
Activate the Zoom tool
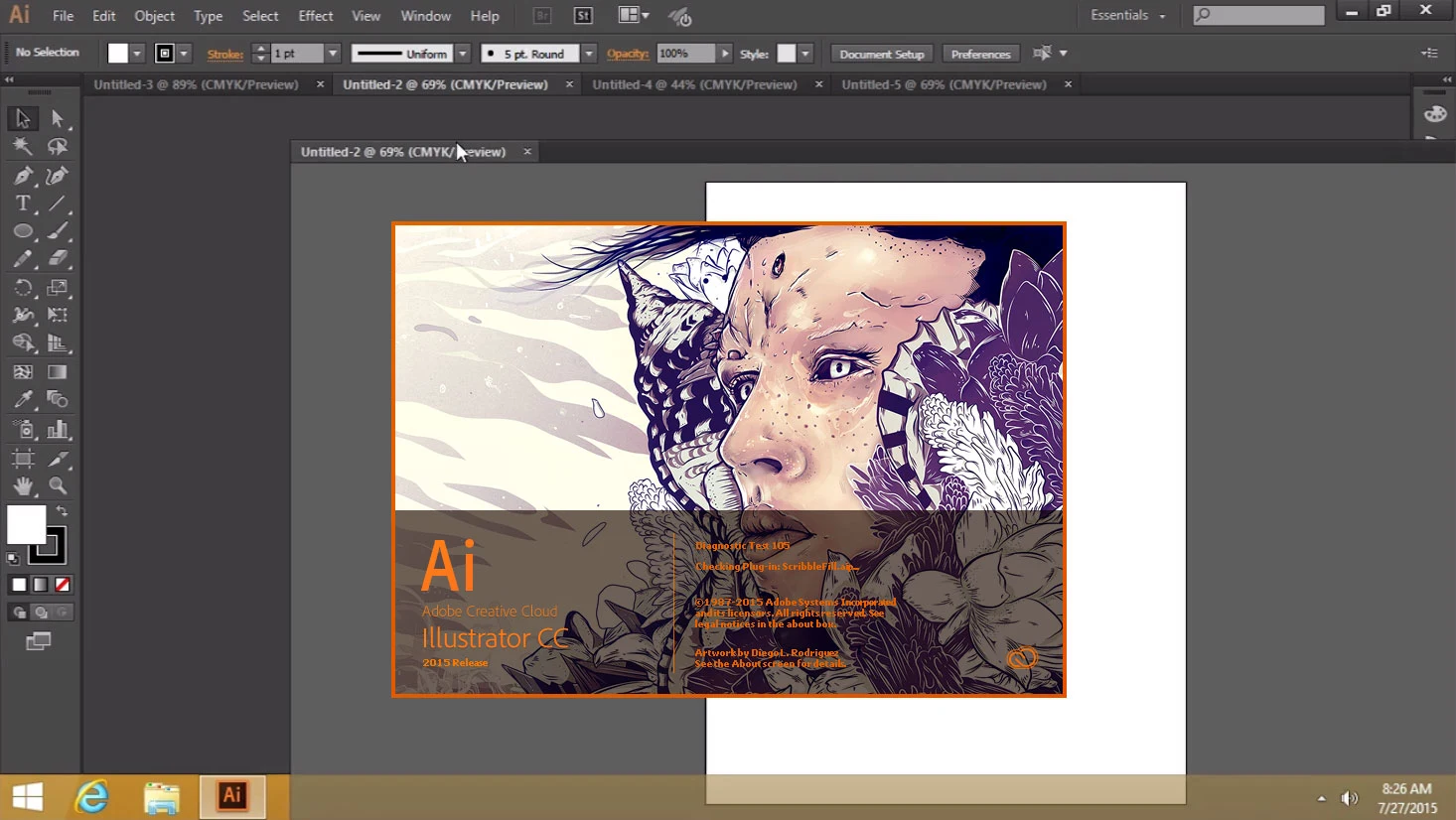click(x=58, y=485)
